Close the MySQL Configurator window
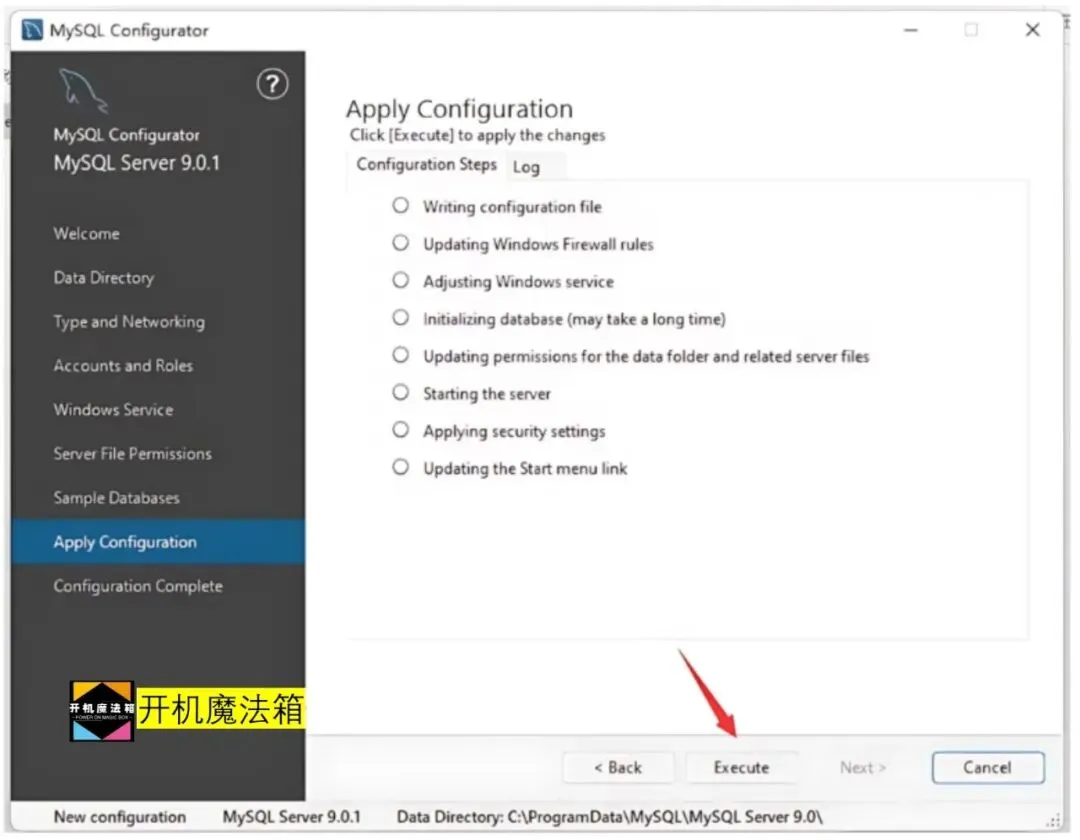Viewport: 1080px width, 840px height. 1032,30
